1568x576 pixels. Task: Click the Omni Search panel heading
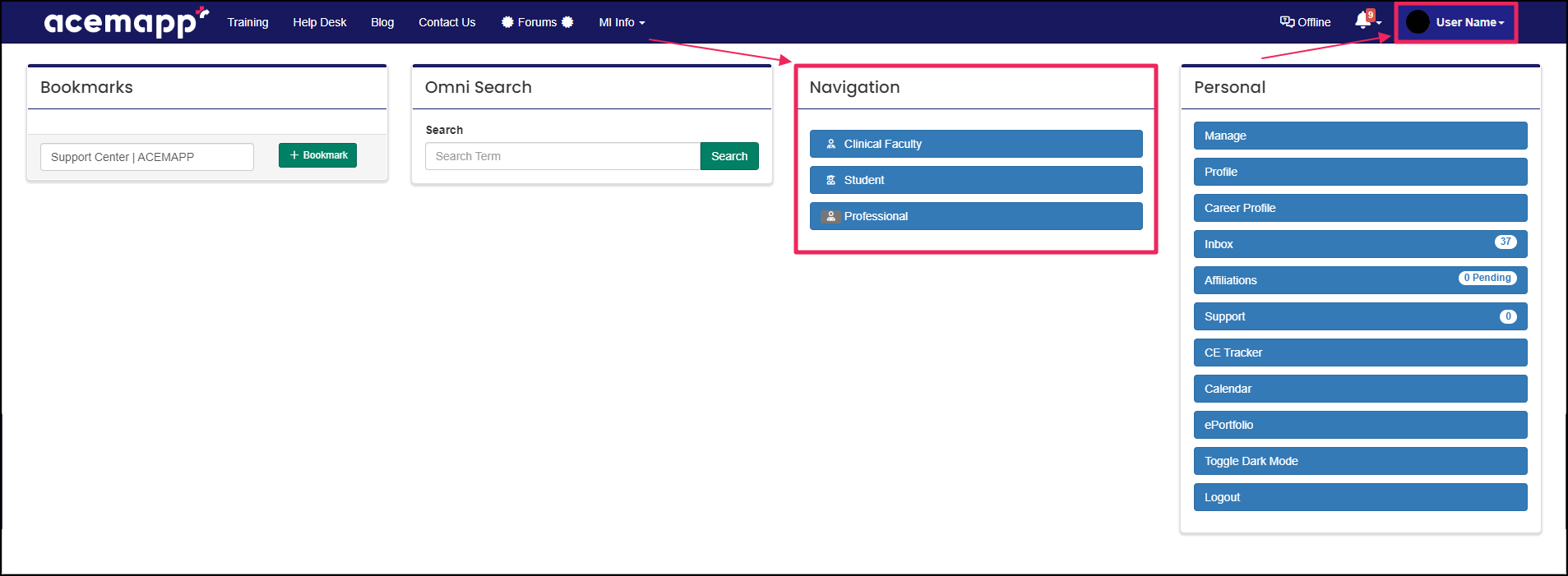[x=479, y=87]
